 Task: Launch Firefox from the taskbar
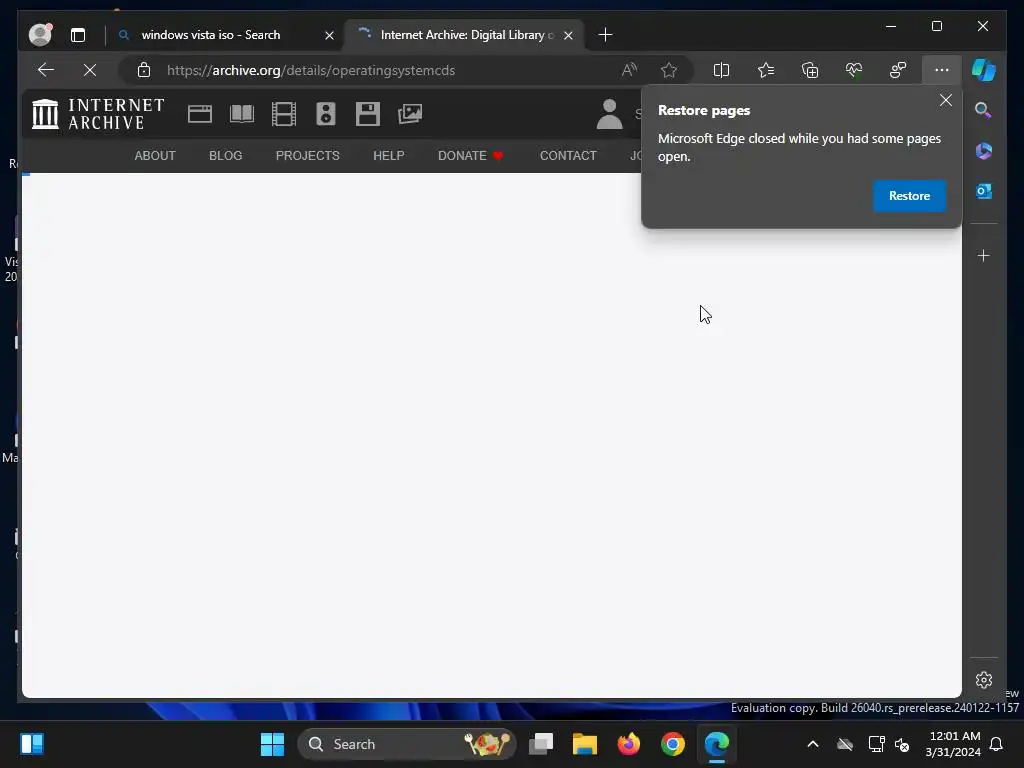(x=628, y=744)
